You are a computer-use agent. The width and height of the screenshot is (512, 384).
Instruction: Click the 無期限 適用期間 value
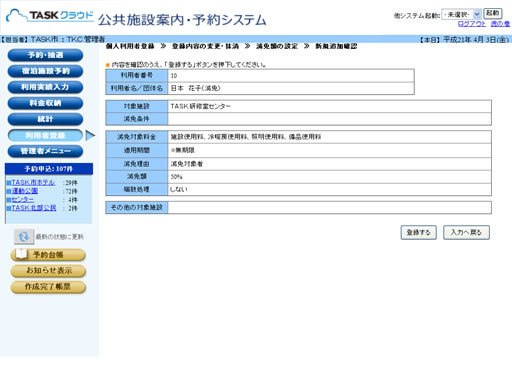click(183, 150)
